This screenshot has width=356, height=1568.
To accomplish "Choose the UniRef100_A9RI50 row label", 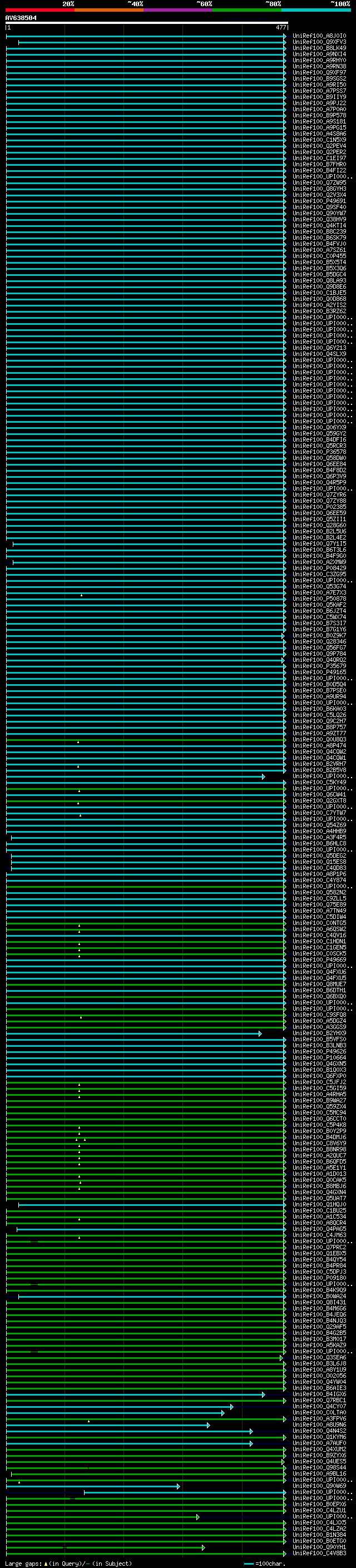I will pos(319,85).
